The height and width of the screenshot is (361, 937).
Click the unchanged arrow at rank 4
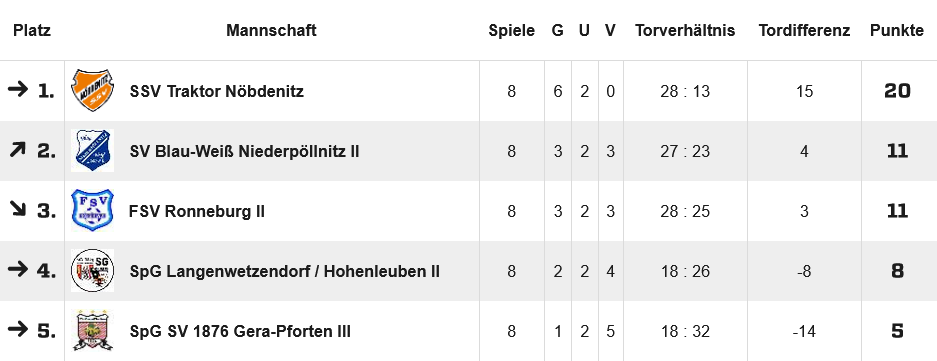18,269
